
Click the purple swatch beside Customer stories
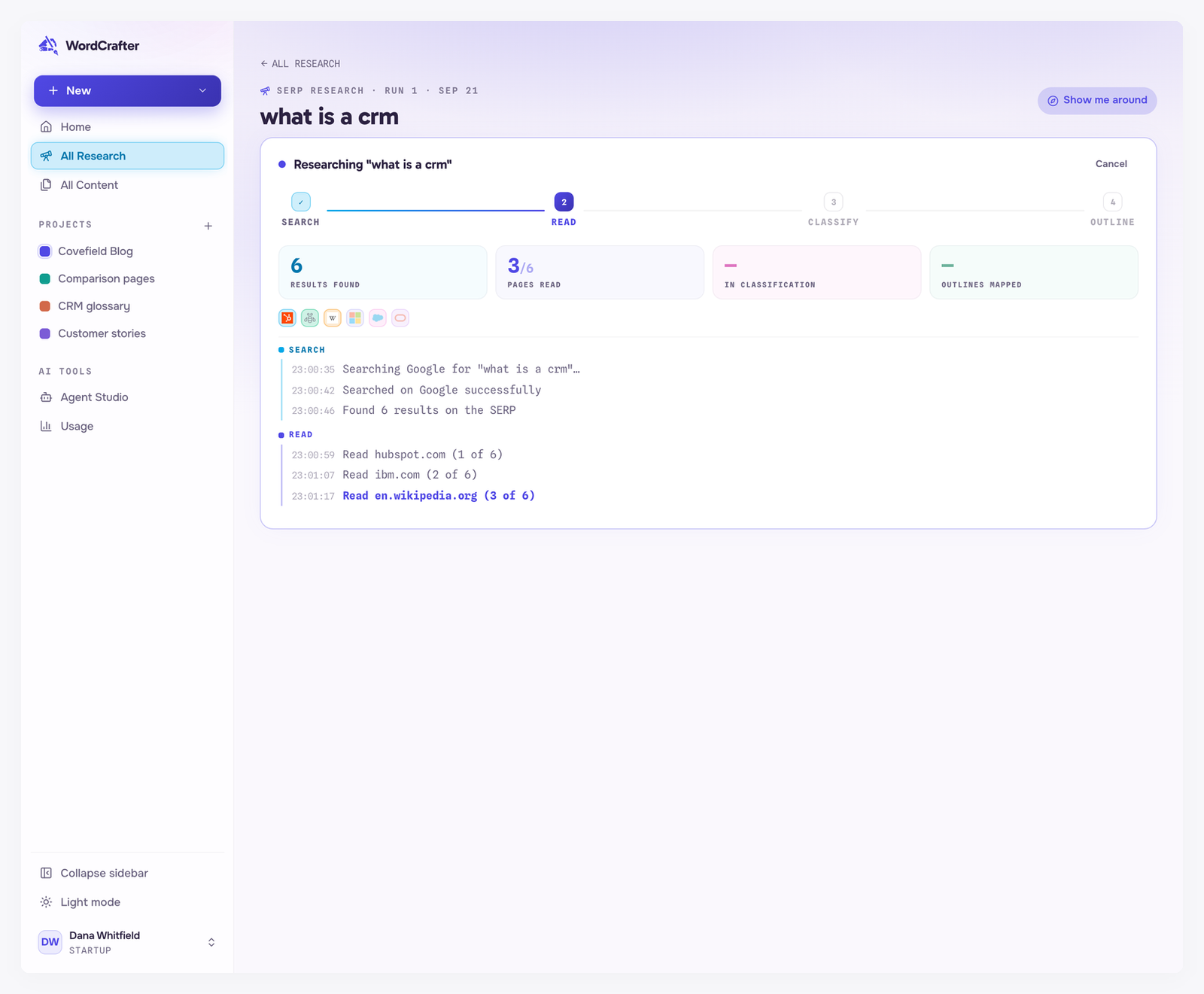pos(44,333)
